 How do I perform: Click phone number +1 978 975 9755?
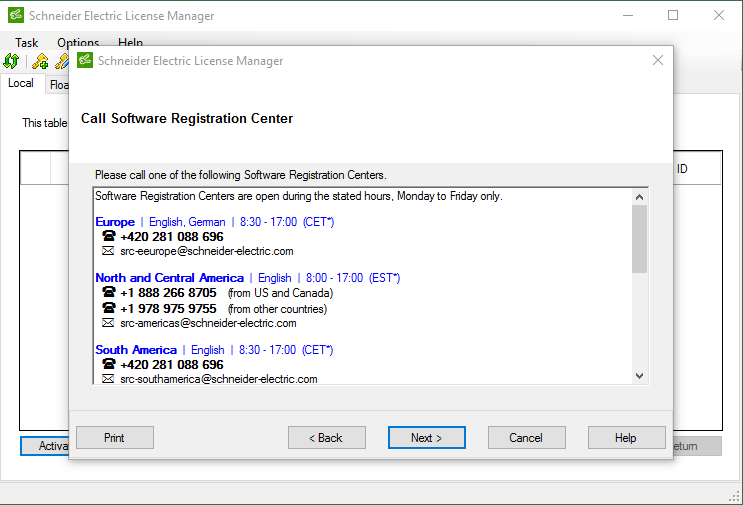click(168, 308)
